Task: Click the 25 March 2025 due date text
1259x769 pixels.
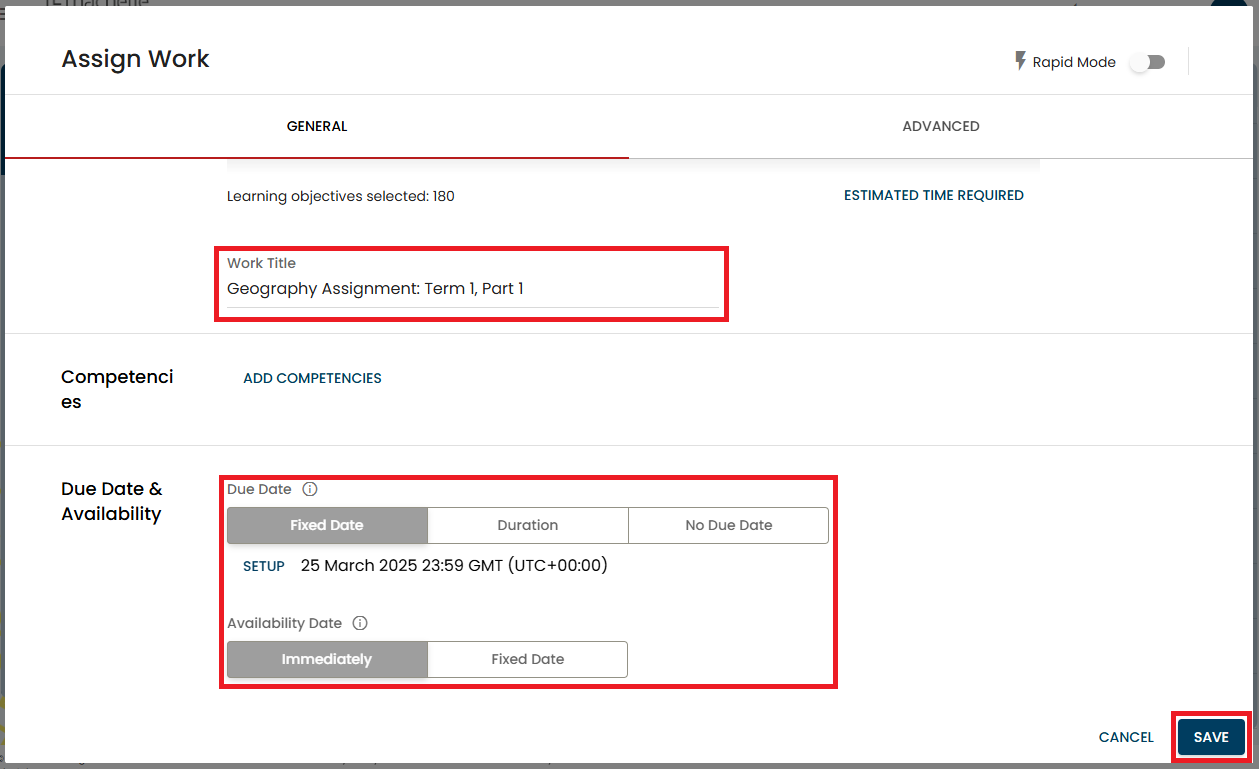Action: (454, 566)
